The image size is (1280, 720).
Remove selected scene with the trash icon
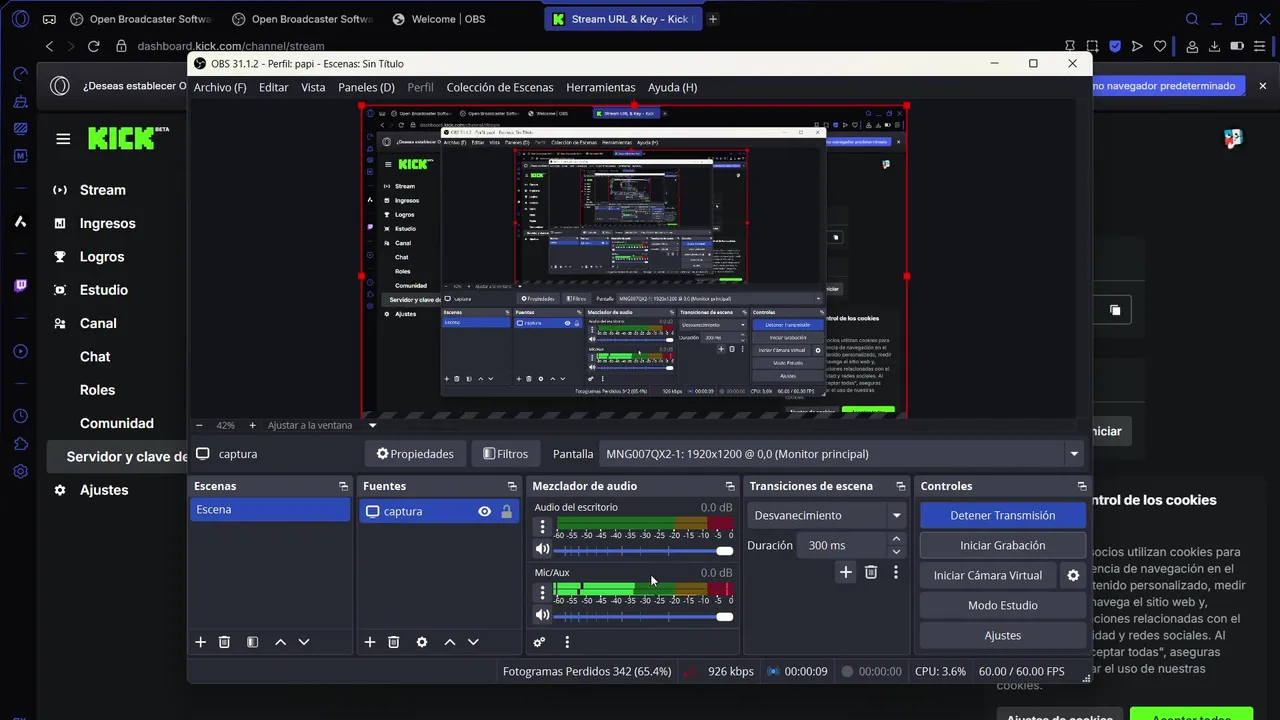point(224,642)
